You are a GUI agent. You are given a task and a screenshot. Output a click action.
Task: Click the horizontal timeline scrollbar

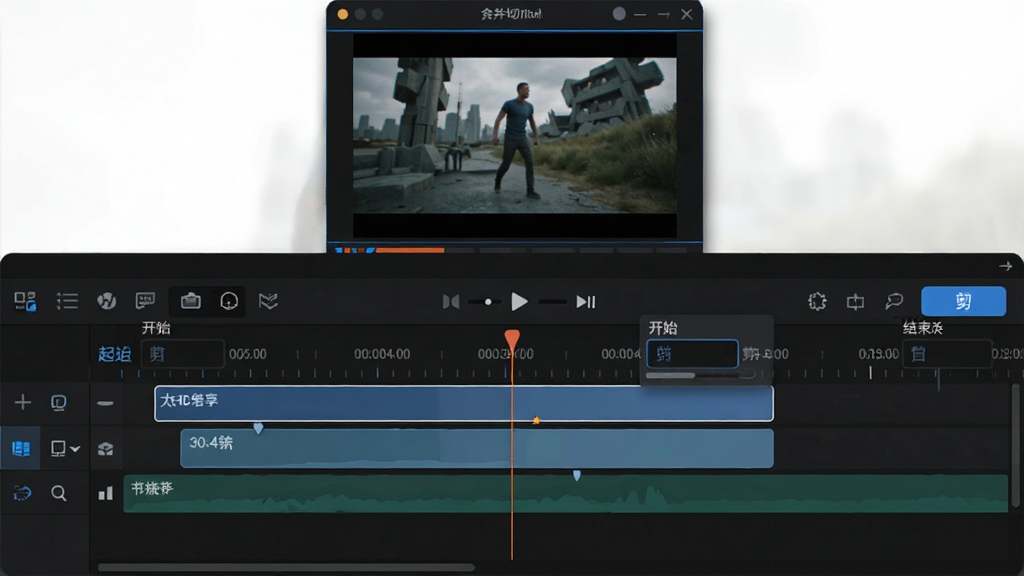pos(286,567)
